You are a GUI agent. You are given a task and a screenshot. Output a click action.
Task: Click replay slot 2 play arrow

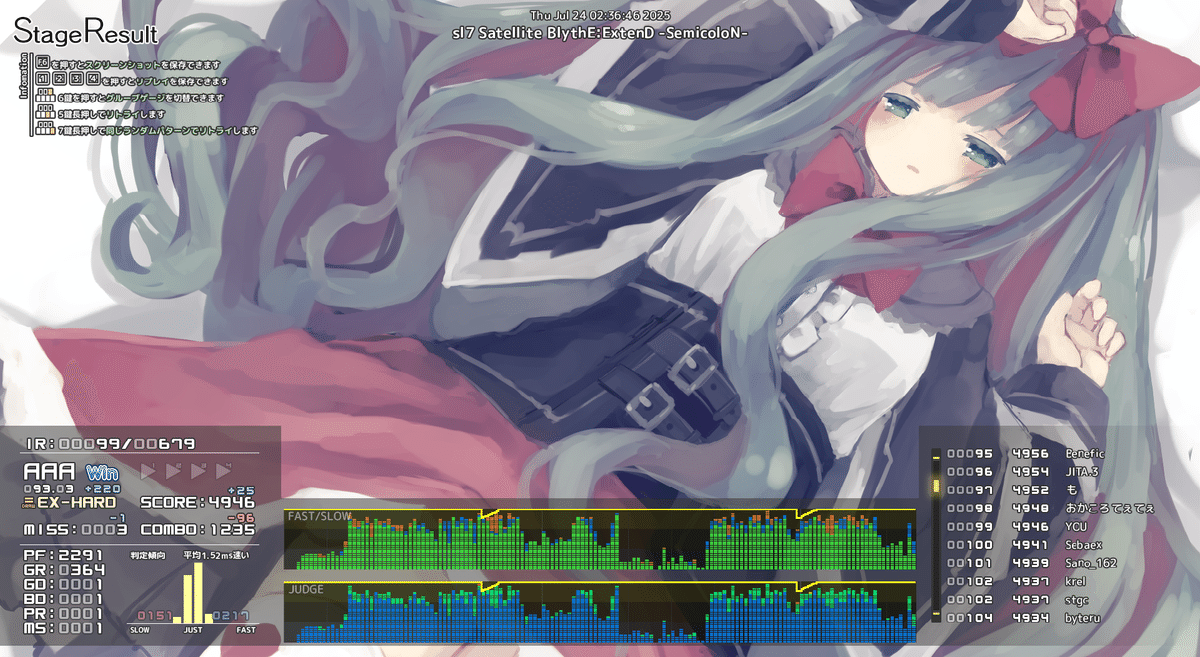(174, 470)
